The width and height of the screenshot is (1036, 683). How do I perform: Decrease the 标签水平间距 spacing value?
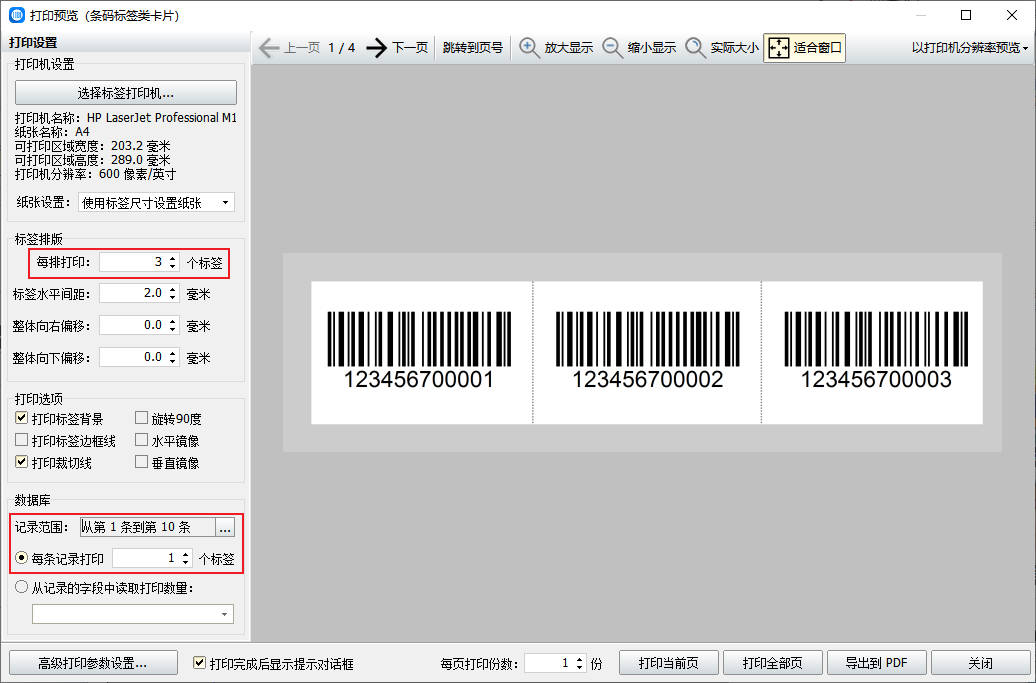coord(172,298)
